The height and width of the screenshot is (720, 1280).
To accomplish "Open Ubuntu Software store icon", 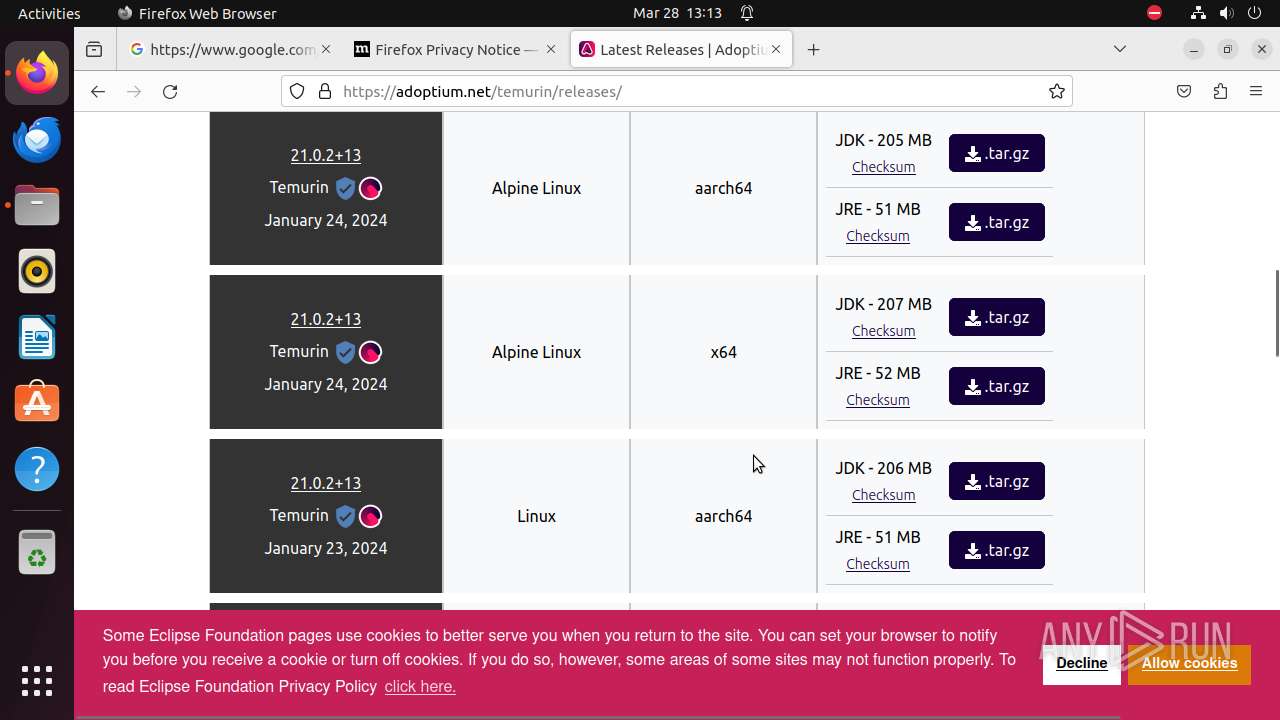I will pos(37,403).
